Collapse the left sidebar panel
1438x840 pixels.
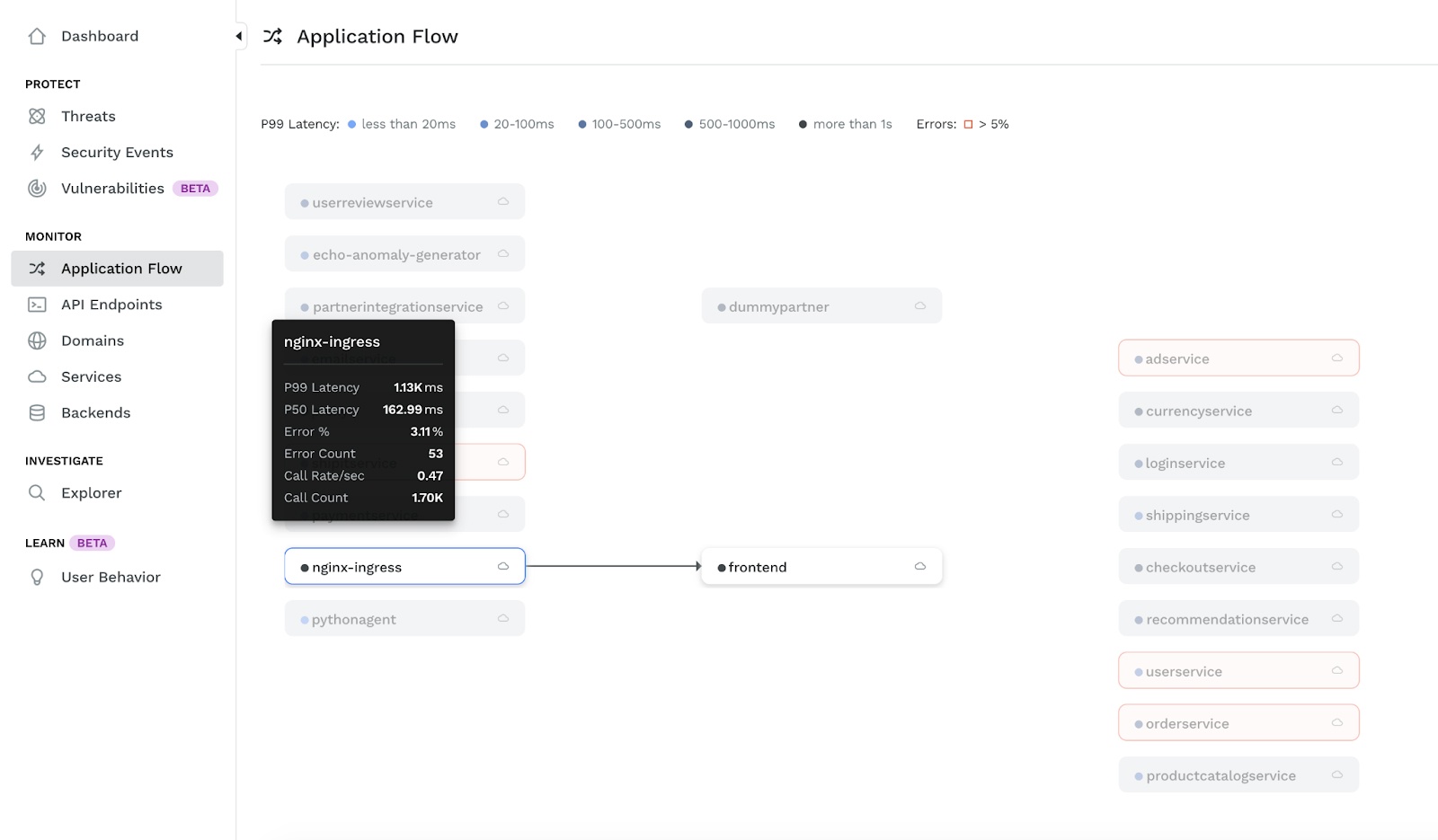pos(239,36)
